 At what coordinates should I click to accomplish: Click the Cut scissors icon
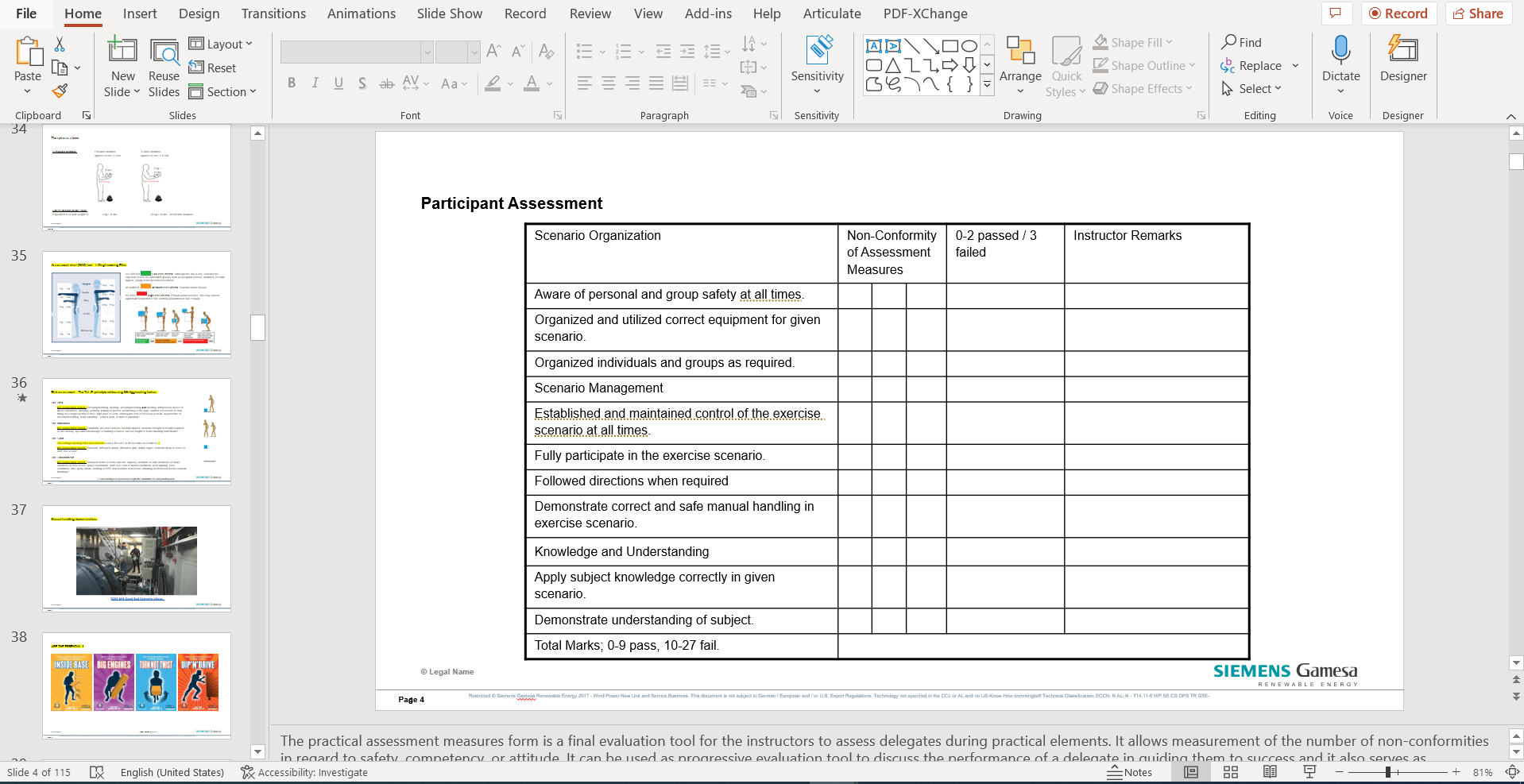[x=60, y=44]
